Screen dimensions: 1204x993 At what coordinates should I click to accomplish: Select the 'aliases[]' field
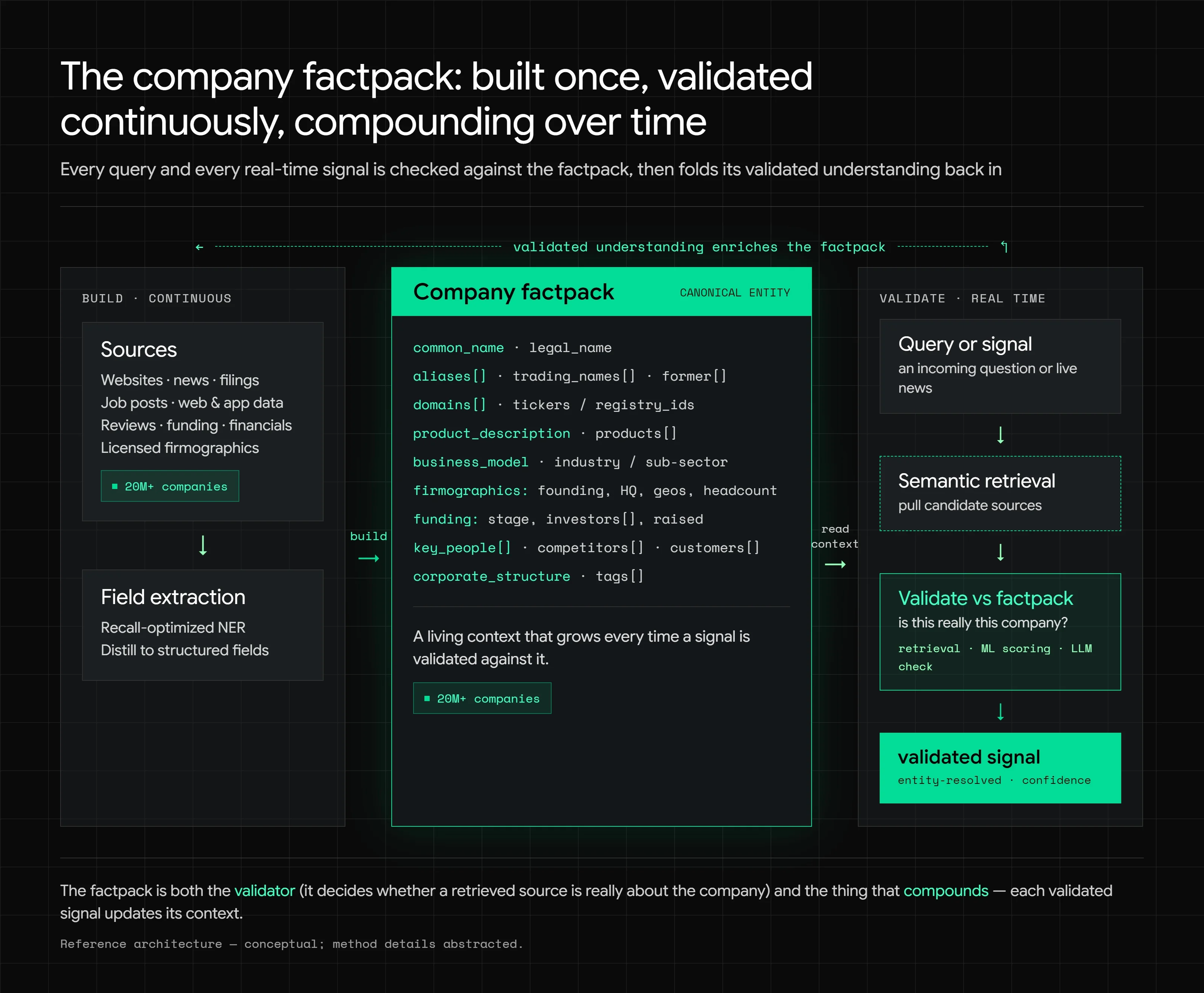point(450,377)
